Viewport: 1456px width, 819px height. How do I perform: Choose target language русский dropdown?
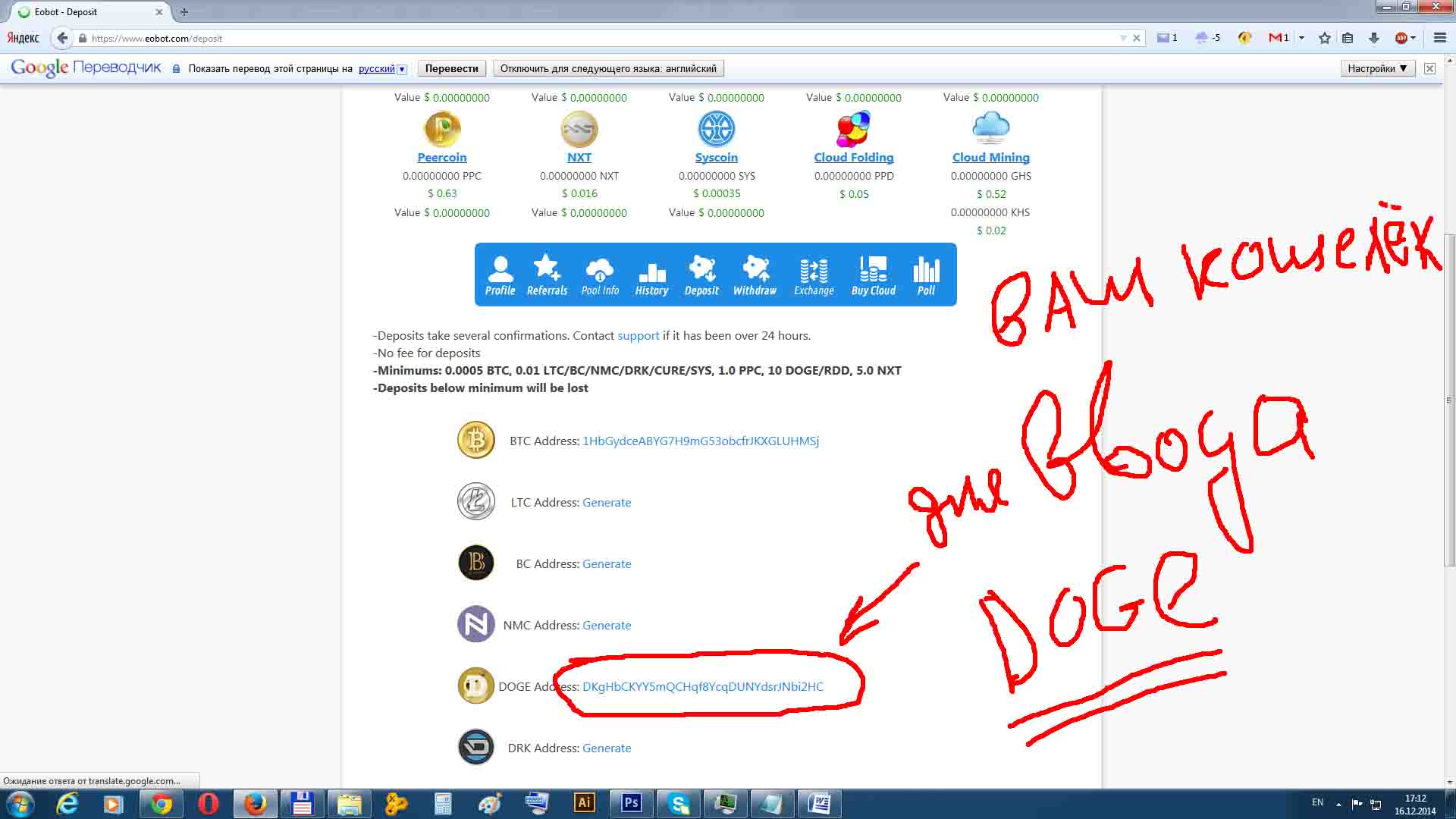382,68
